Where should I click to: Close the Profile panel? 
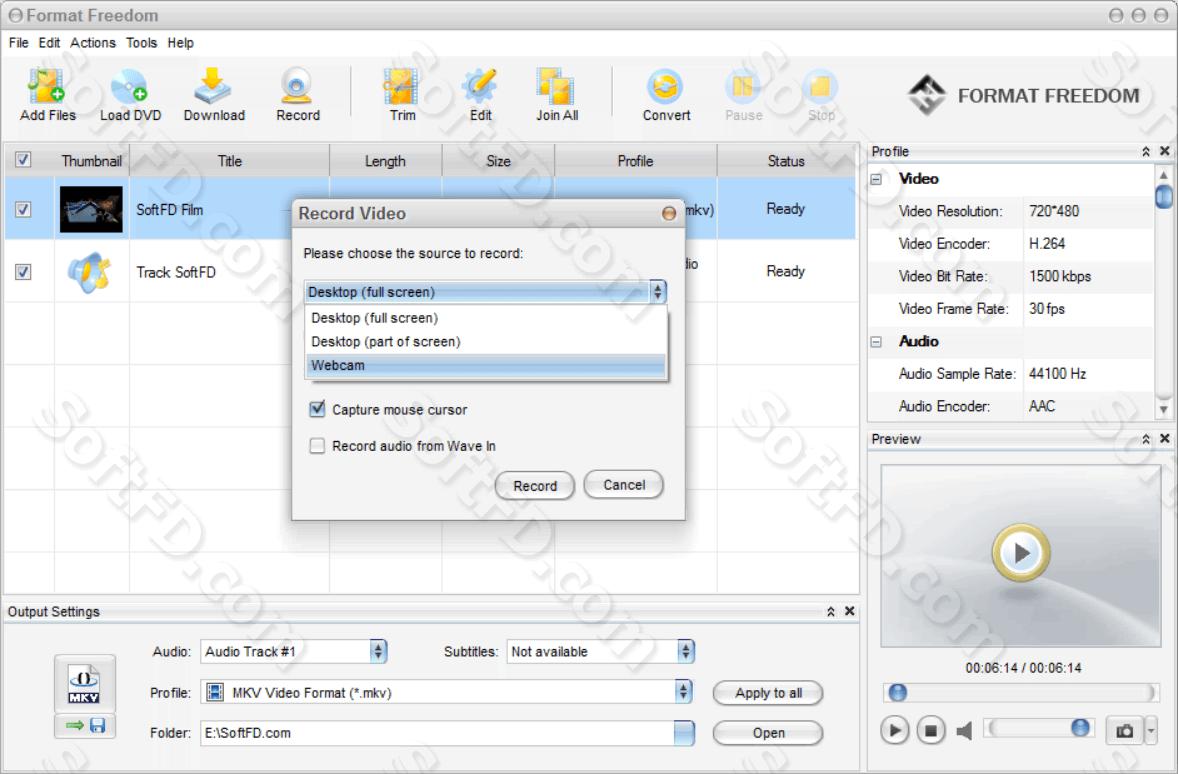(x=1164, y=151)
